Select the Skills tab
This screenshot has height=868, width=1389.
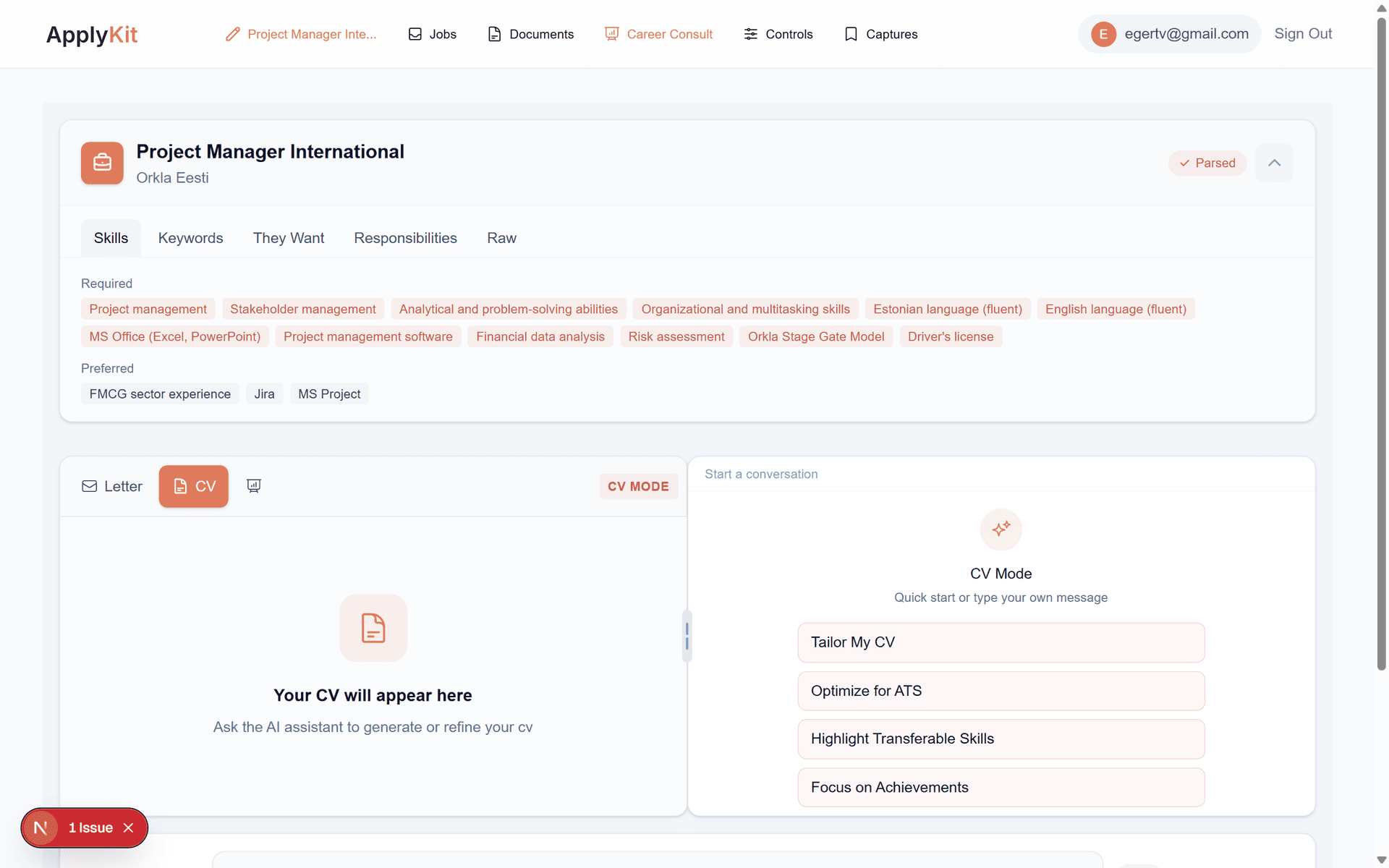pyautogui.click(x=111, y=238)
